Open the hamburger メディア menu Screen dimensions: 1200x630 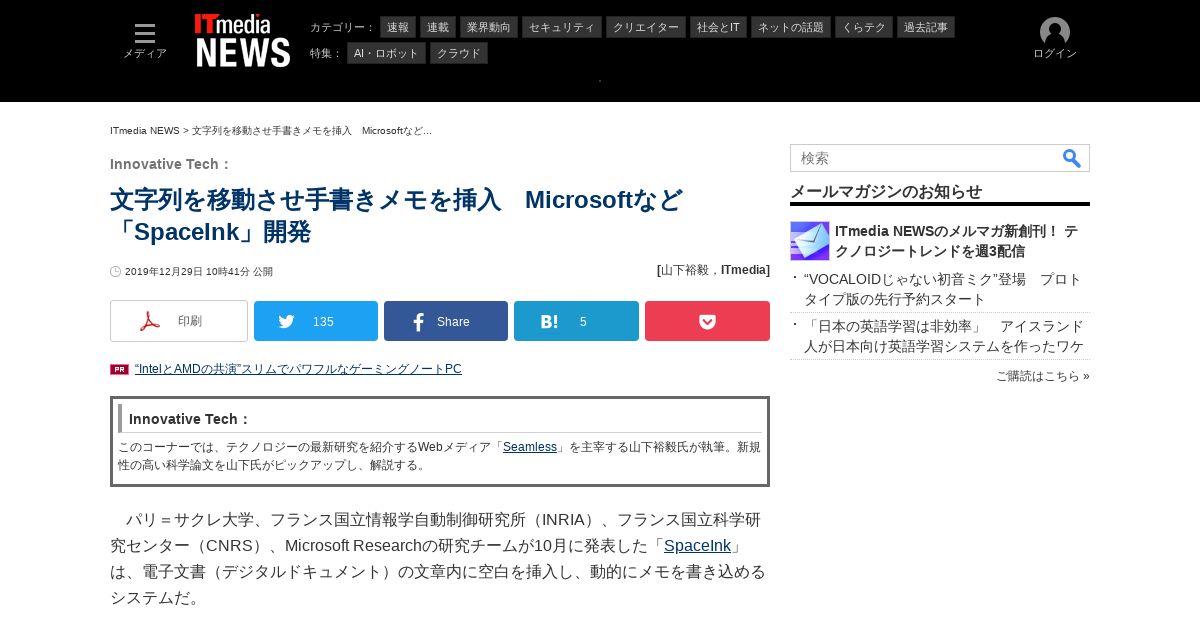coord(145,41)
